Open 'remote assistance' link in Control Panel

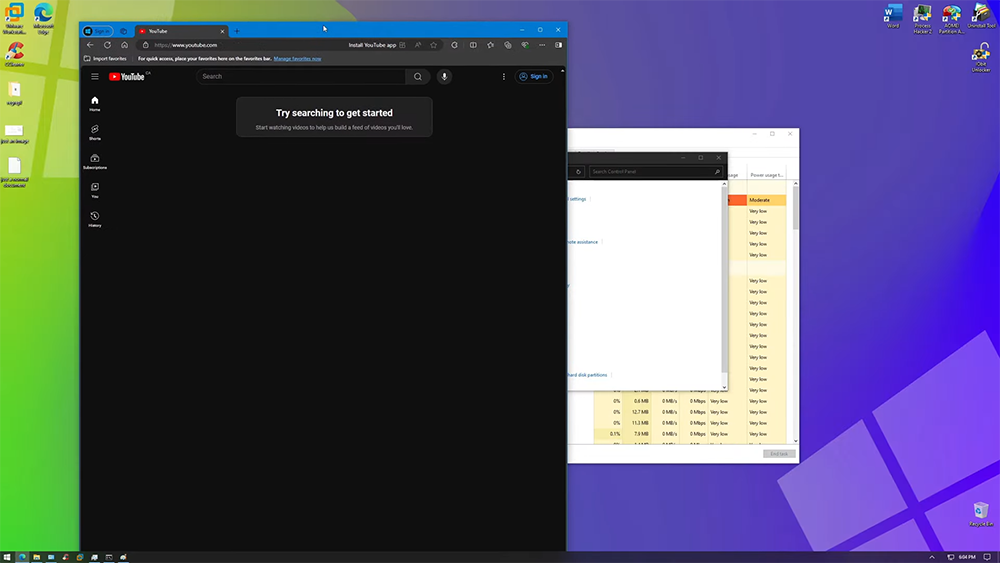tap(583, 242)
